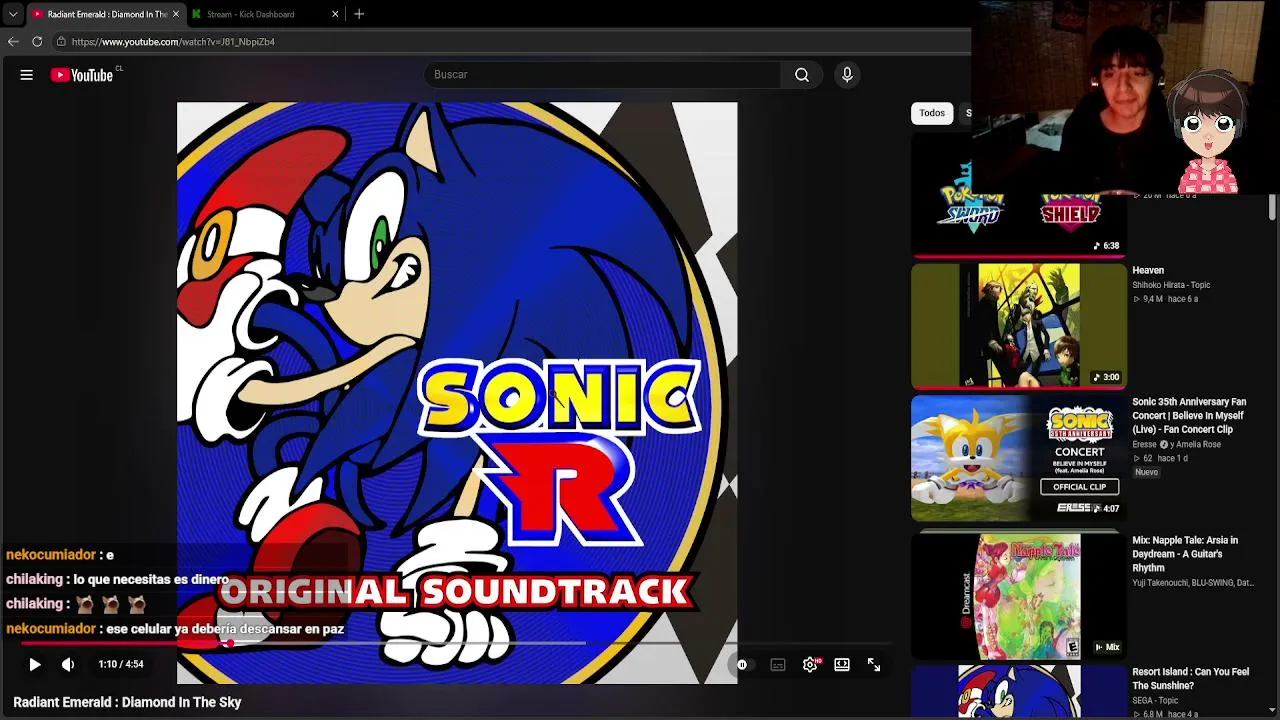Open a new browser tab
The image size is (1280, 720).
tap(359, 14)
